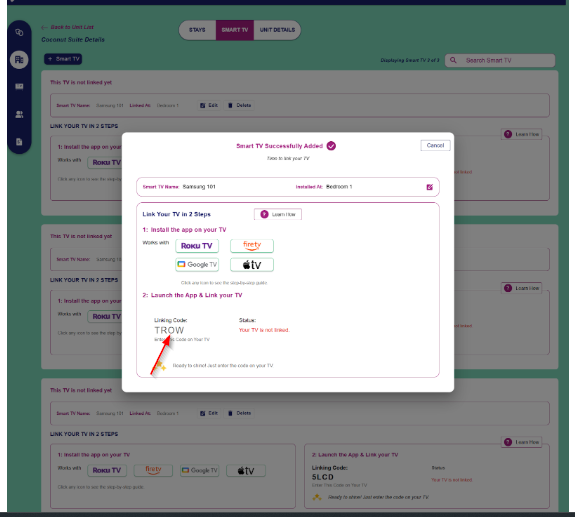Open the document icon in the sidebar
Screen dimensions: 575x517
tap(19, 142)
